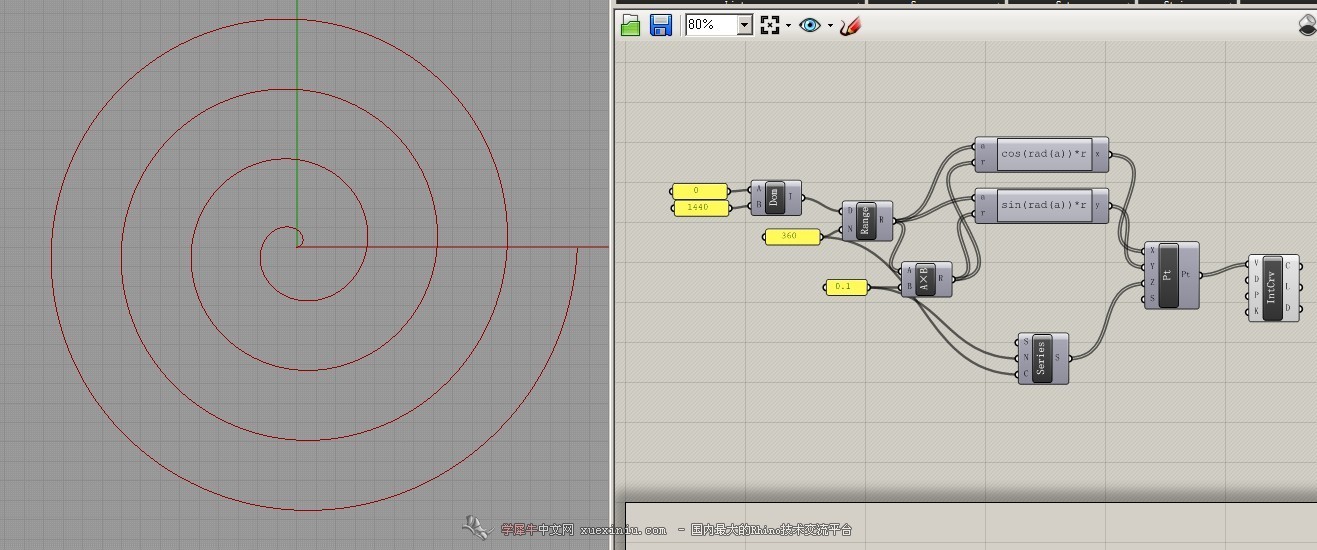Viewport: 1317px width, 550px height.
Task: Select the red sketch pencil tool
Action: 851,25
